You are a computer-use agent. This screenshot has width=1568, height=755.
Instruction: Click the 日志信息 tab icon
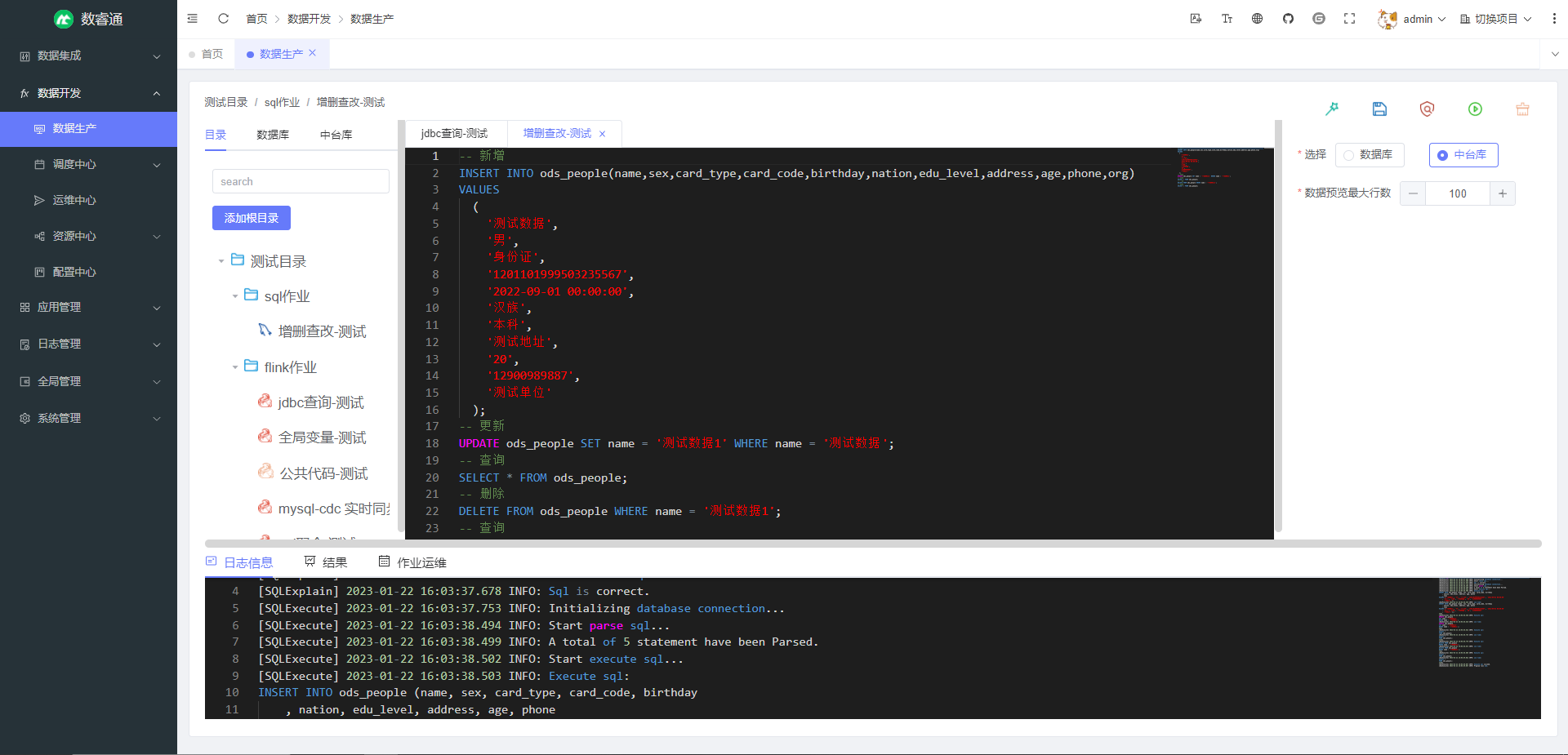pyautogui.click(x=211, y=562)
